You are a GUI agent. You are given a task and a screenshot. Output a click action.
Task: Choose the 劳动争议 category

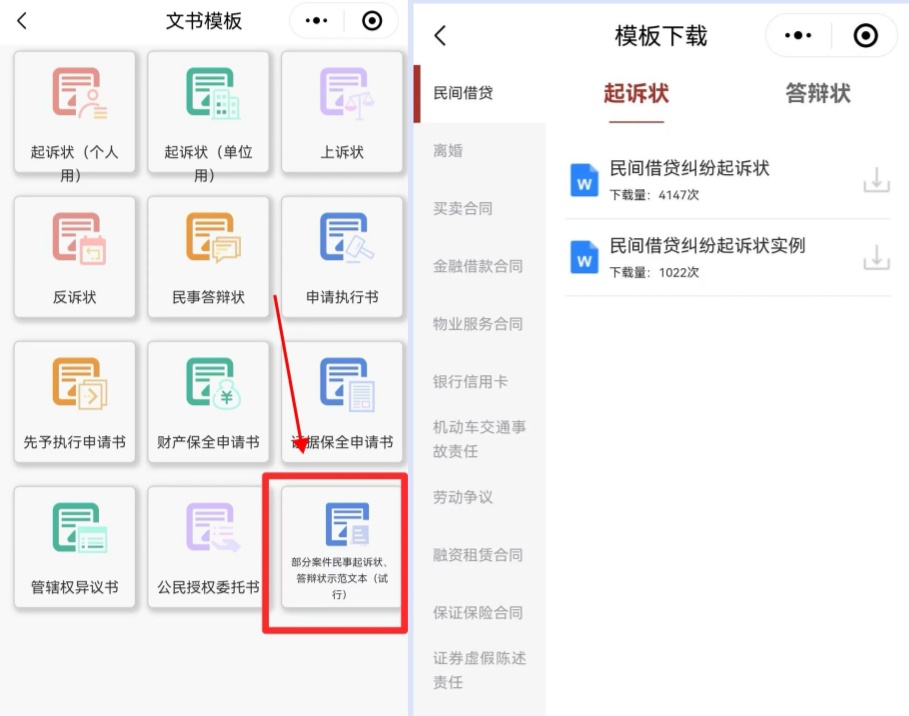pyautogui.click(x=462, y=497)
